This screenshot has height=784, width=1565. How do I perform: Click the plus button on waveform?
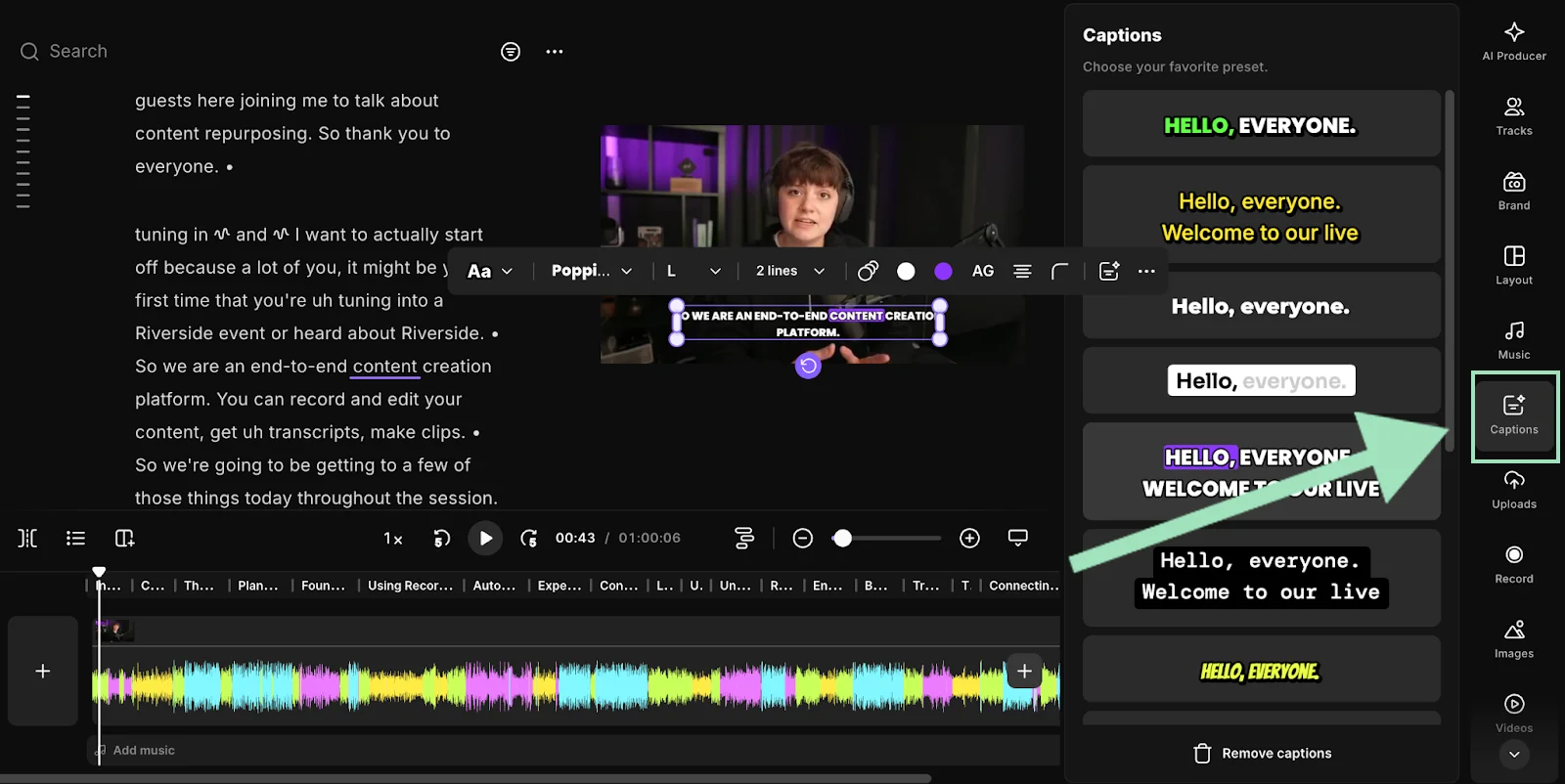pos(1024,671)
